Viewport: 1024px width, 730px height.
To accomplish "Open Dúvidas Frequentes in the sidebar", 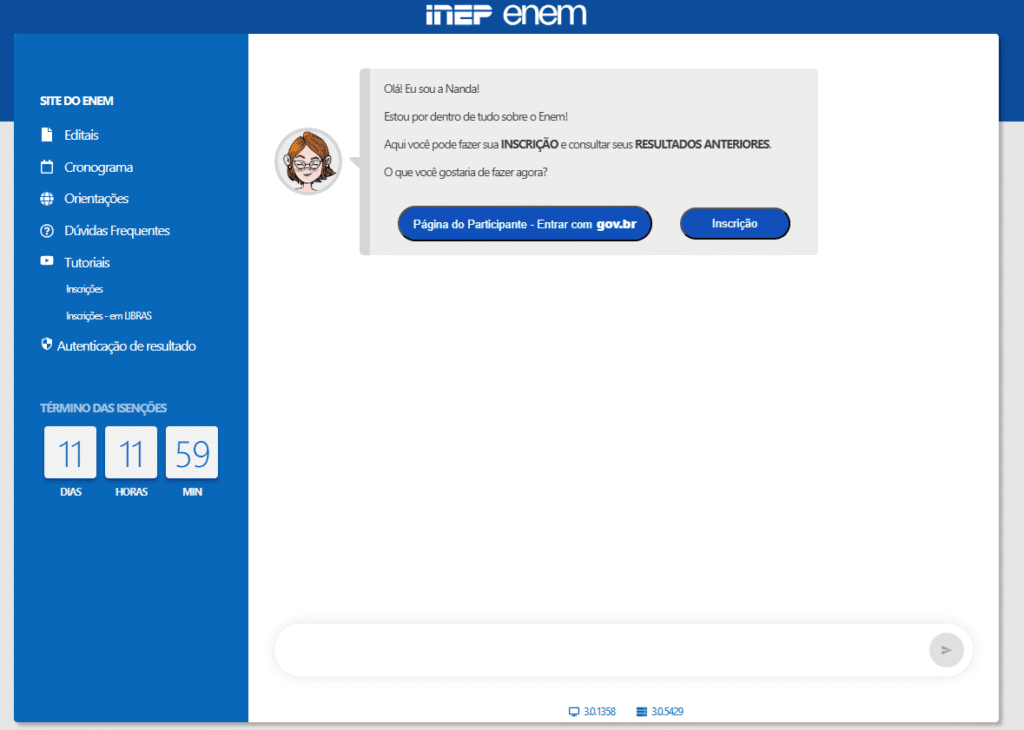I will point(117,230).
